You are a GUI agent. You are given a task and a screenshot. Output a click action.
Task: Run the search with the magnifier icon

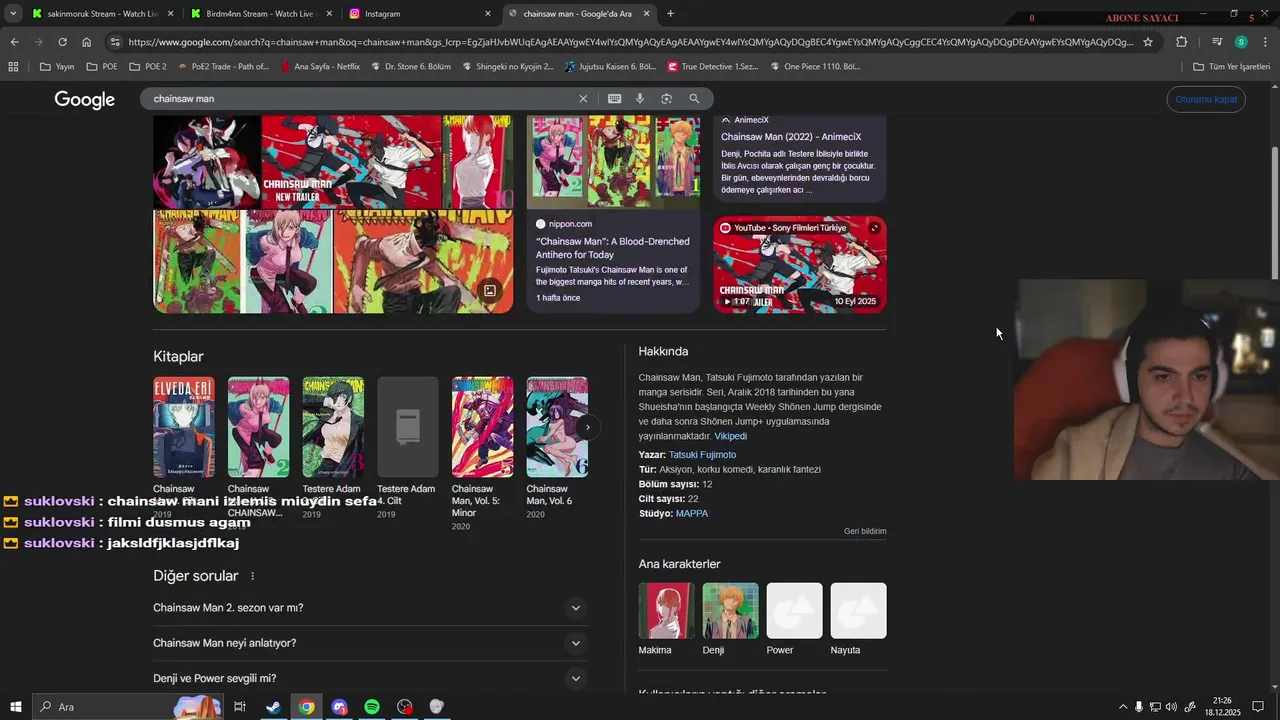pos(694,99)
